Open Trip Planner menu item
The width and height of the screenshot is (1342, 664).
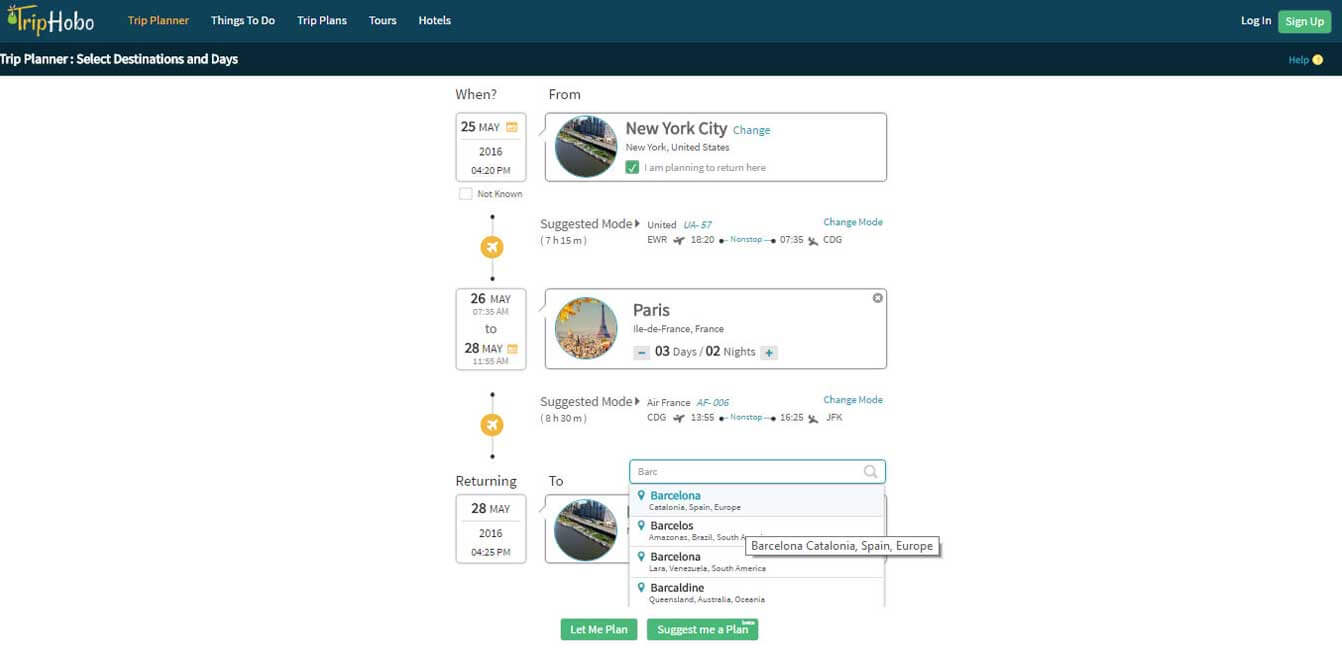158,20
